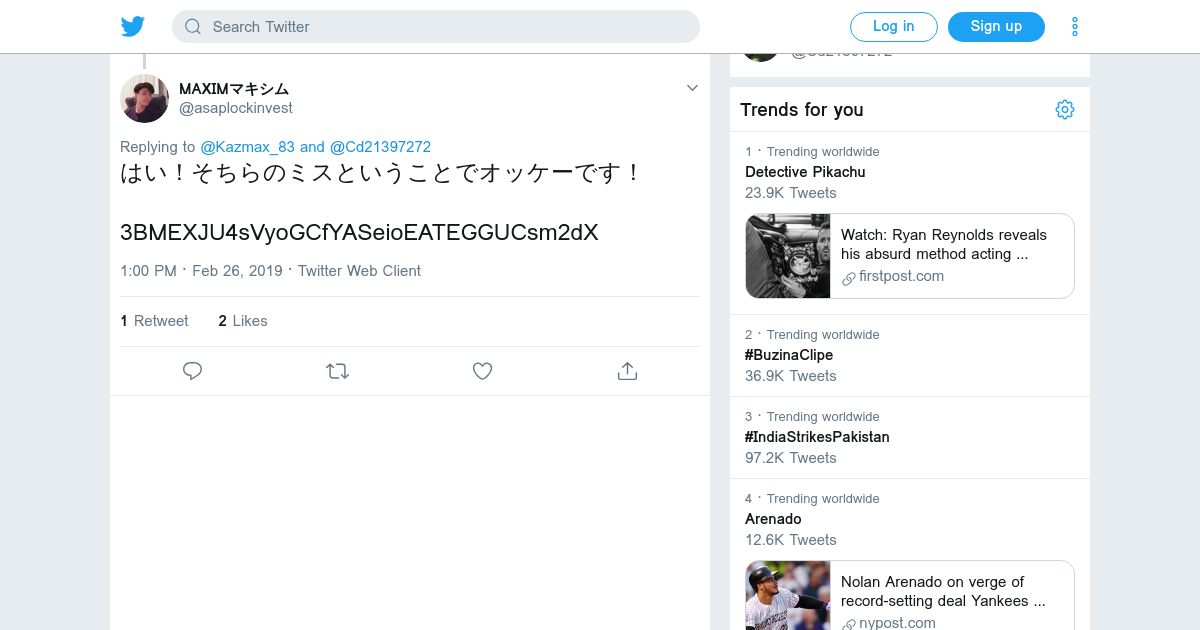Viewport: 1200px width, 630px height.
Task: Click the link icon beside firstpost.com
Action: pos(849,278)
